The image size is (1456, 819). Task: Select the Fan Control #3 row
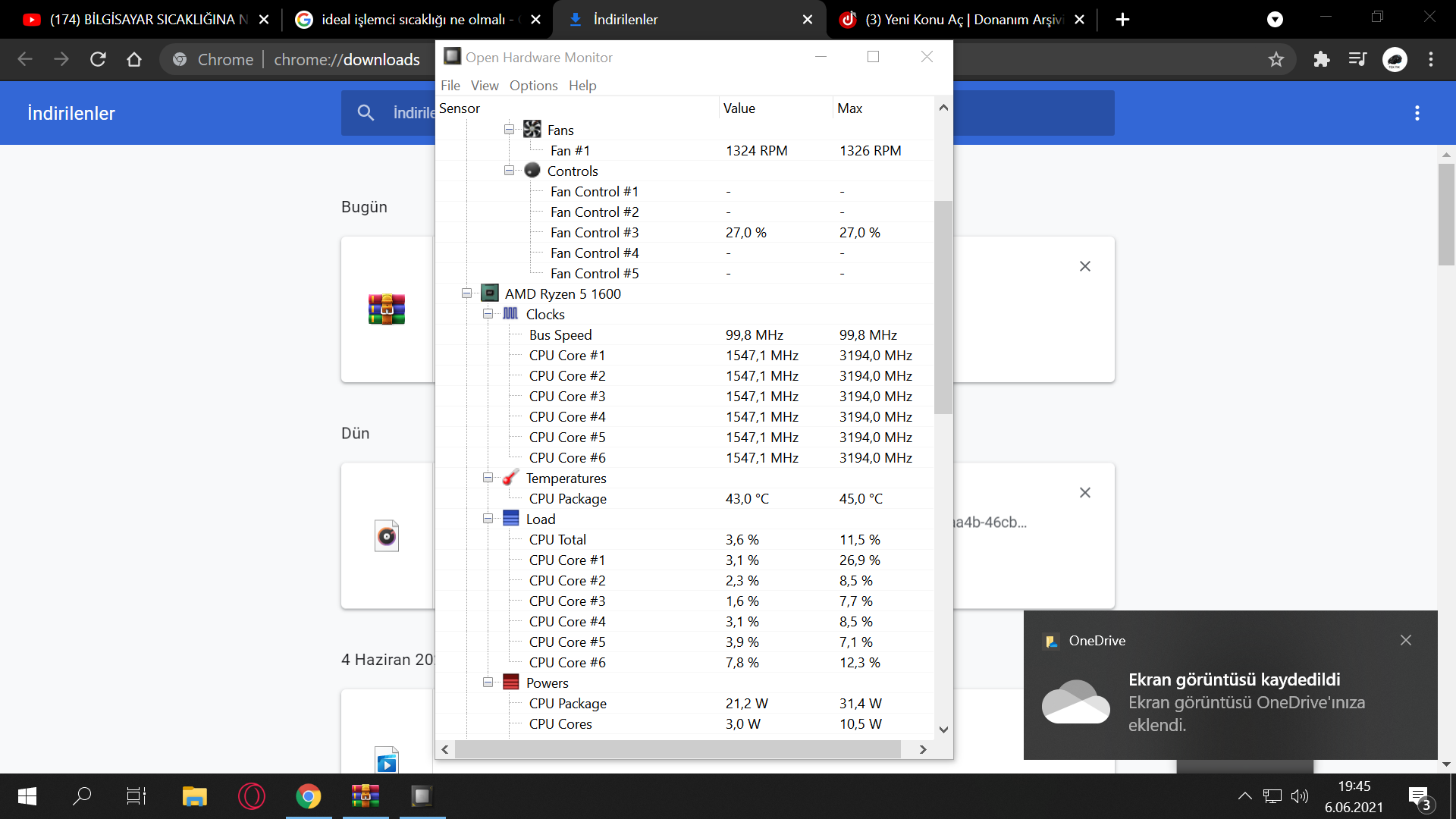coord(685,232)
